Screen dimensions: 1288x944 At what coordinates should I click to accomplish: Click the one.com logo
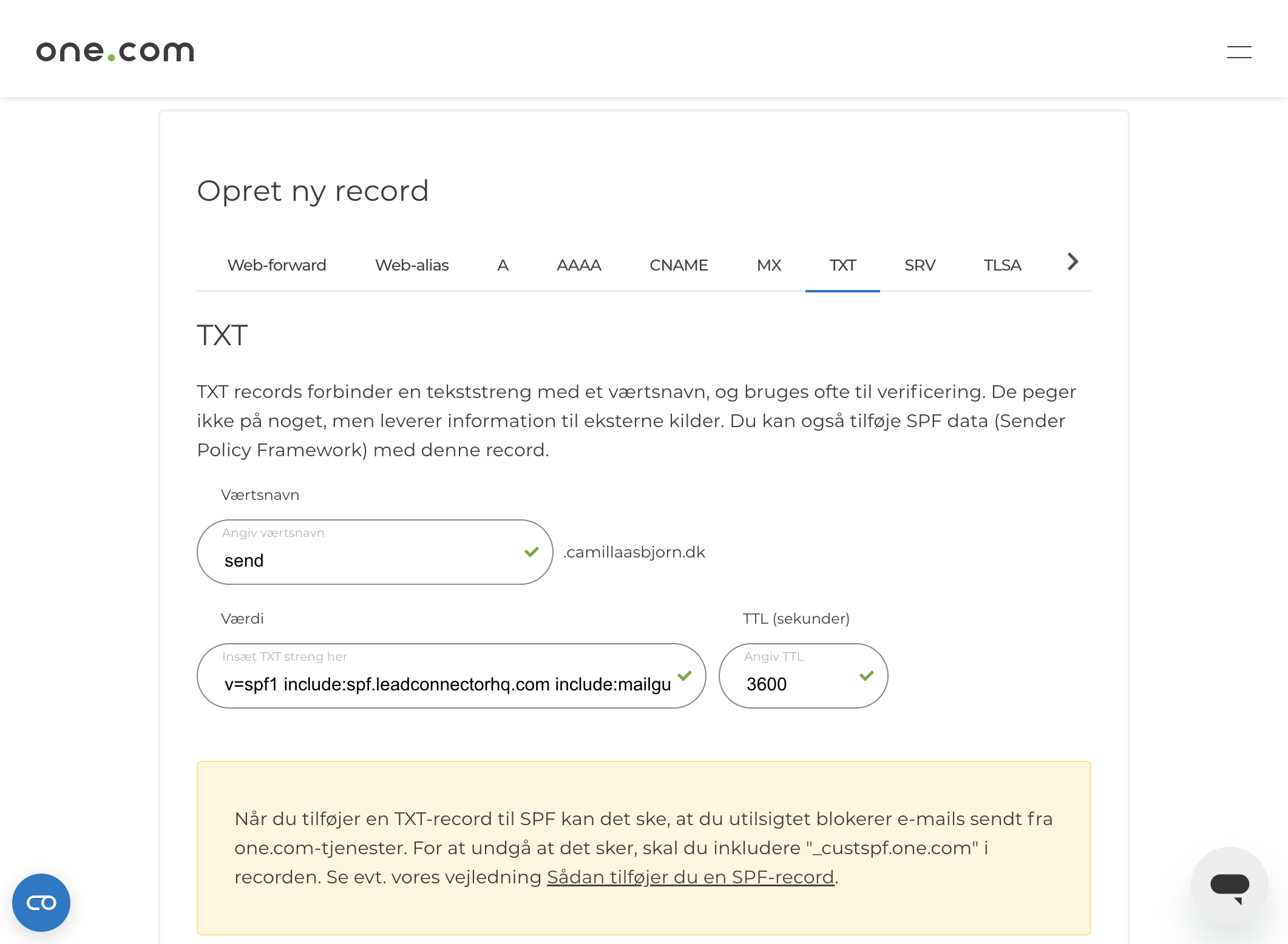point(115,52)
